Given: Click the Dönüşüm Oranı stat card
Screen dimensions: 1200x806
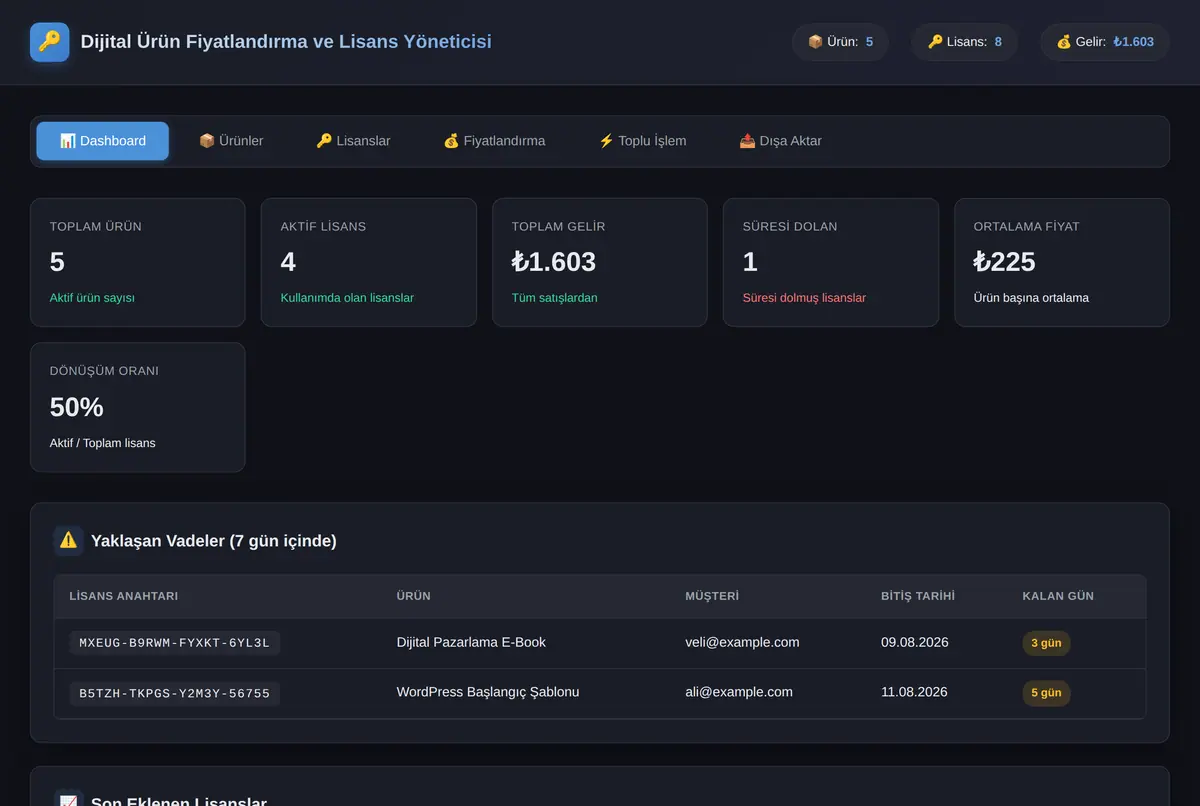Looking at the screenshot, I should click(x=138, y=407).
